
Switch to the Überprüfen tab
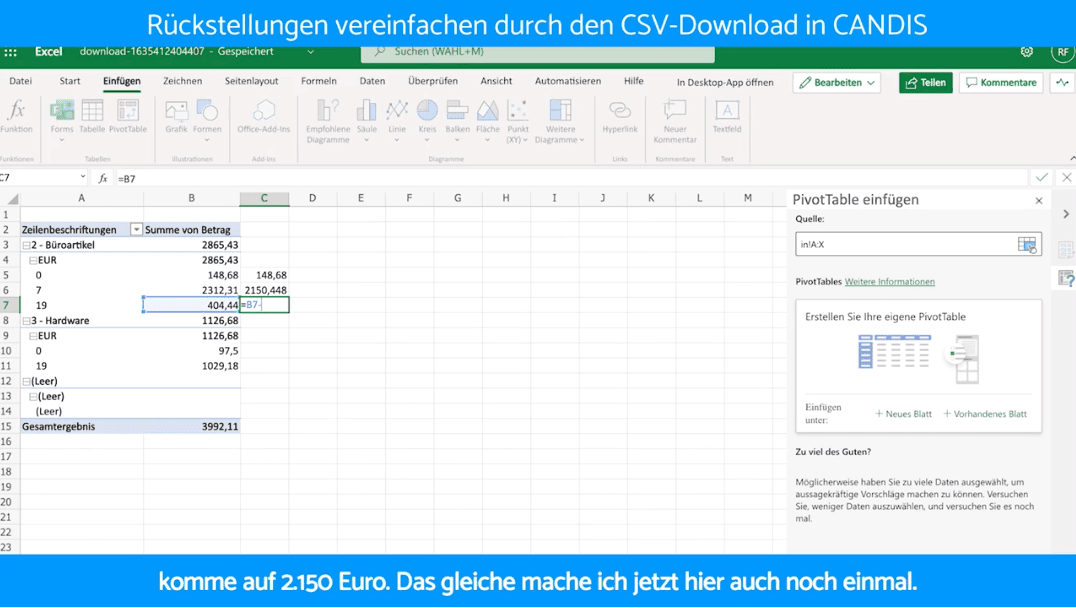click(x=432, y=81)
